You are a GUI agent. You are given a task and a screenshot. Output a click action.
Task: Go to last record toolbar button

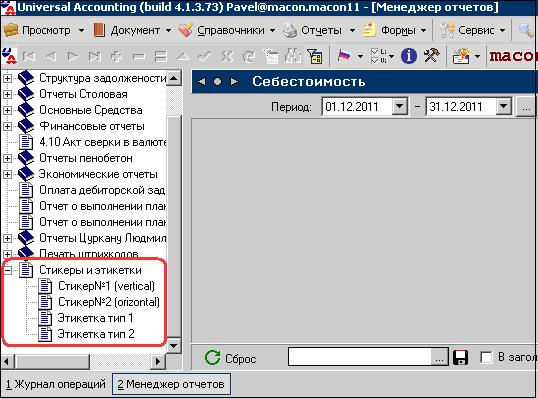click(95, 56)
